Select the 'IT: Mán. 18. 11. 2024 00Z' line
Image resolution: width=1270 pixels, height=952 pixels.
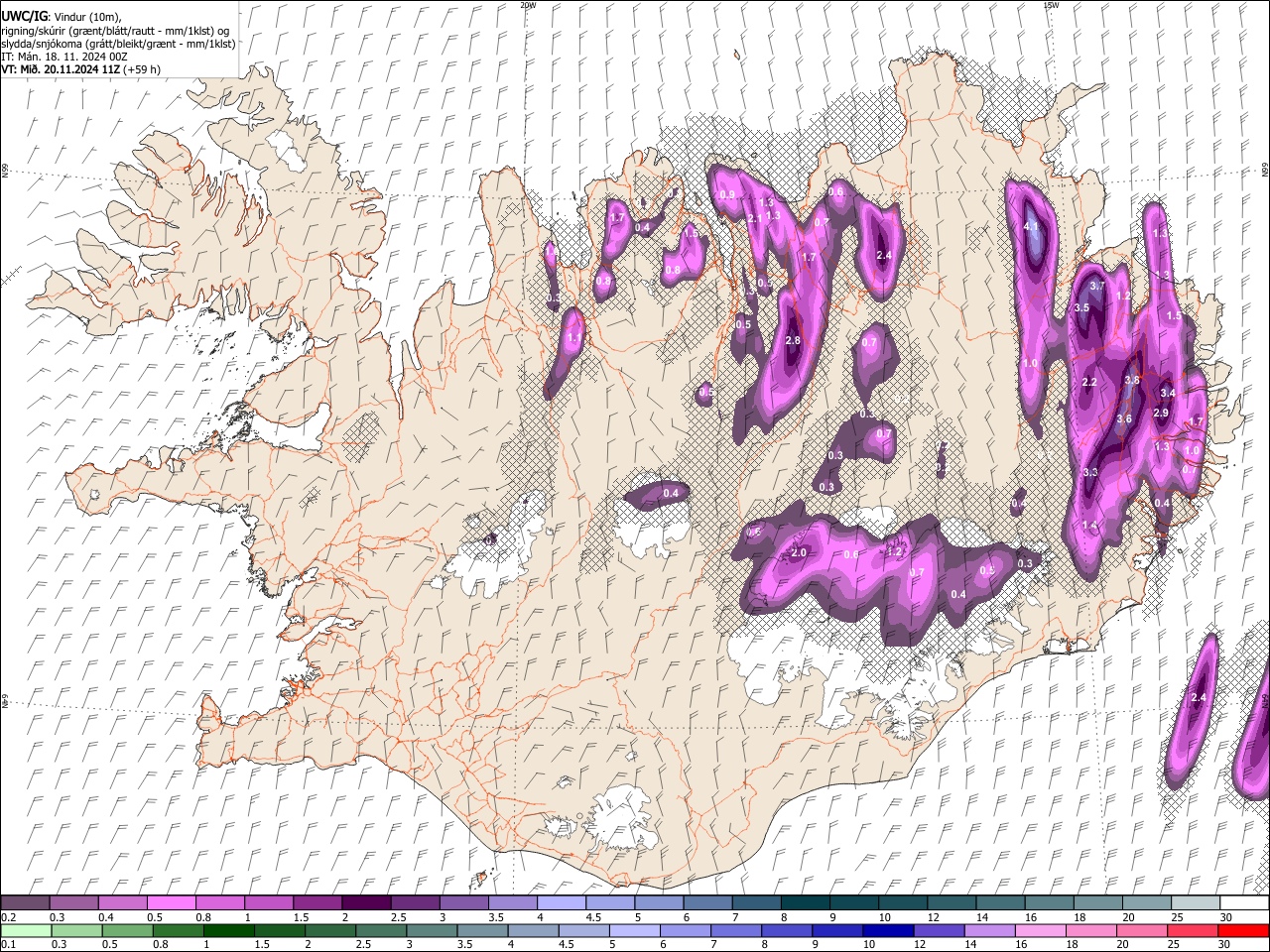click(x=64, y=57)
